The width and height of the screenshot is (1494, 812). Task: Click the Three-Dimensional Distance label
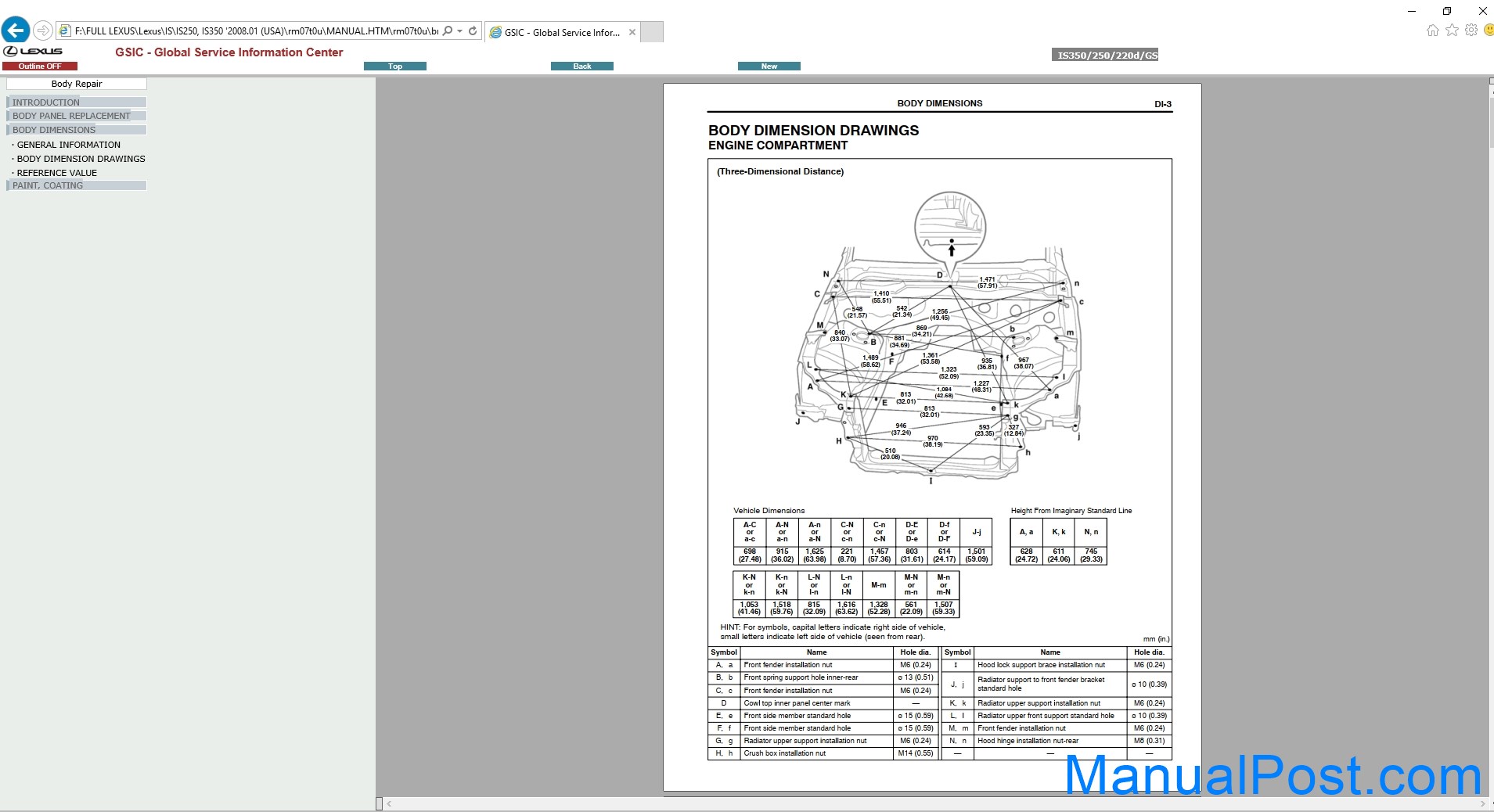(780, 171)
